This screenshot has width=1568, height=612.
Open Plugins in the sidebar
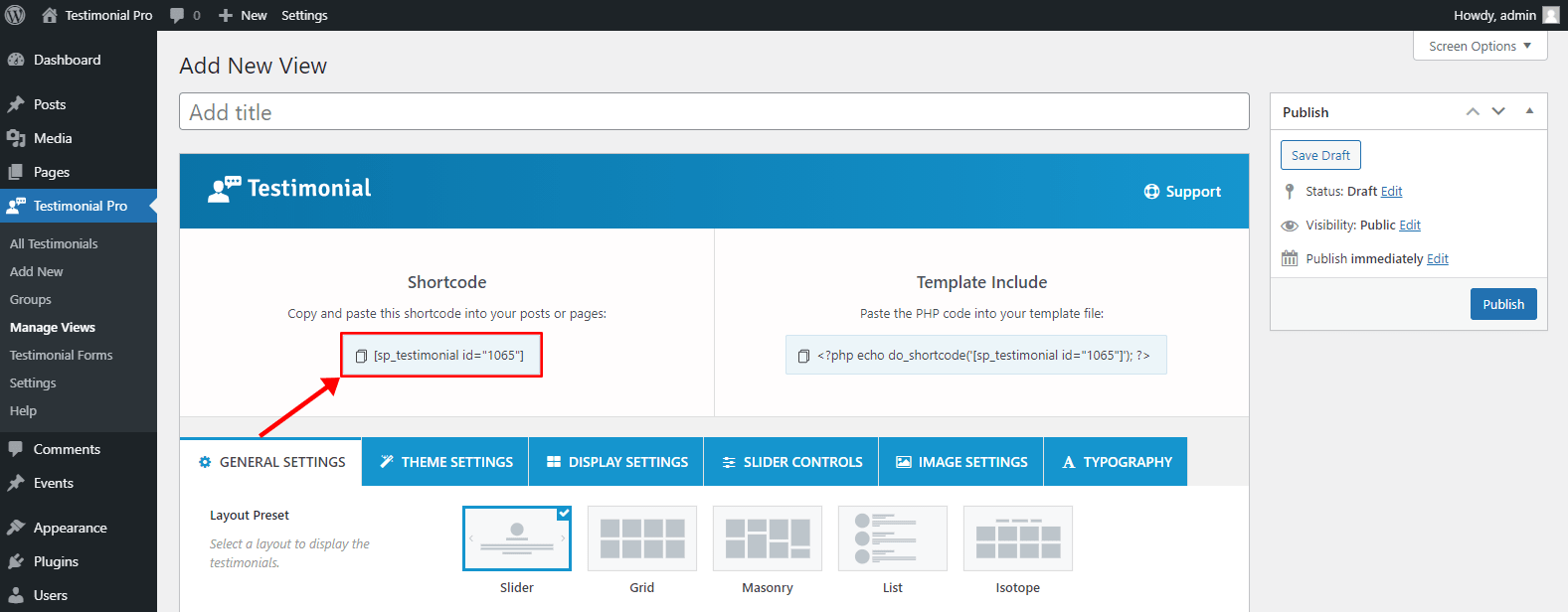coord(56,561)
